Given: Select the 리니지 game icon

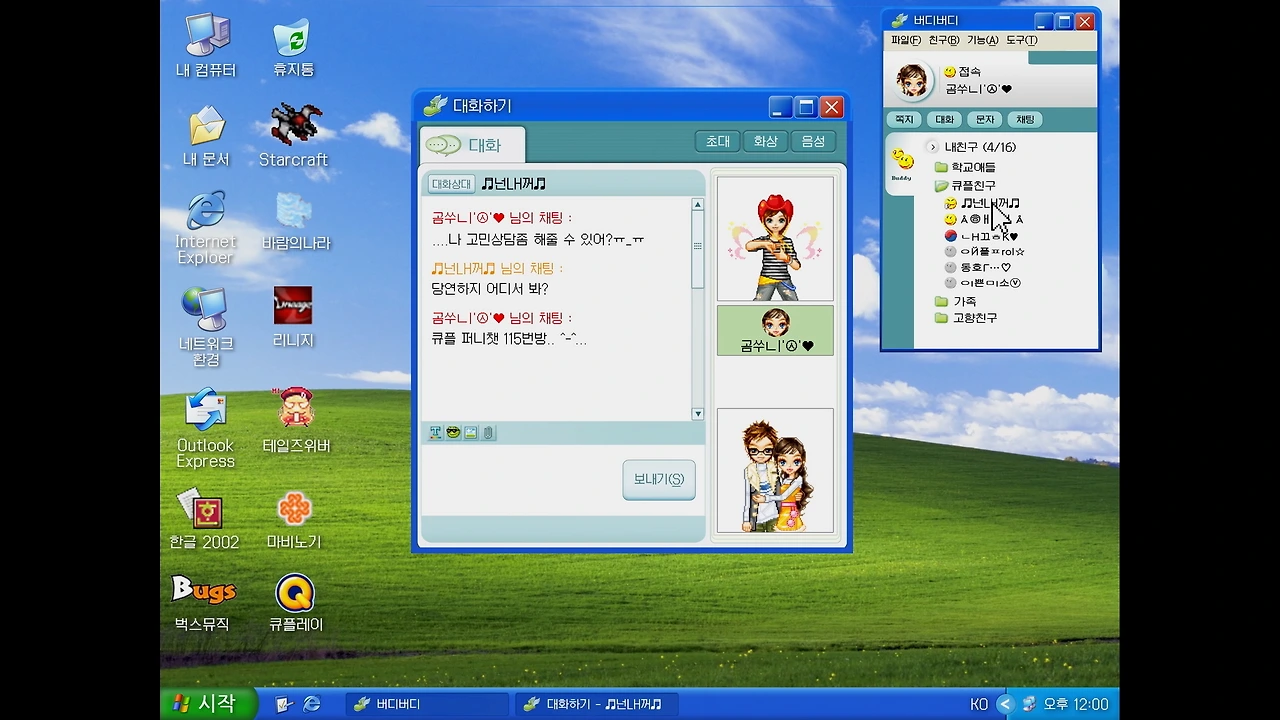Looking at the screenshot, I should coord(293,318).
